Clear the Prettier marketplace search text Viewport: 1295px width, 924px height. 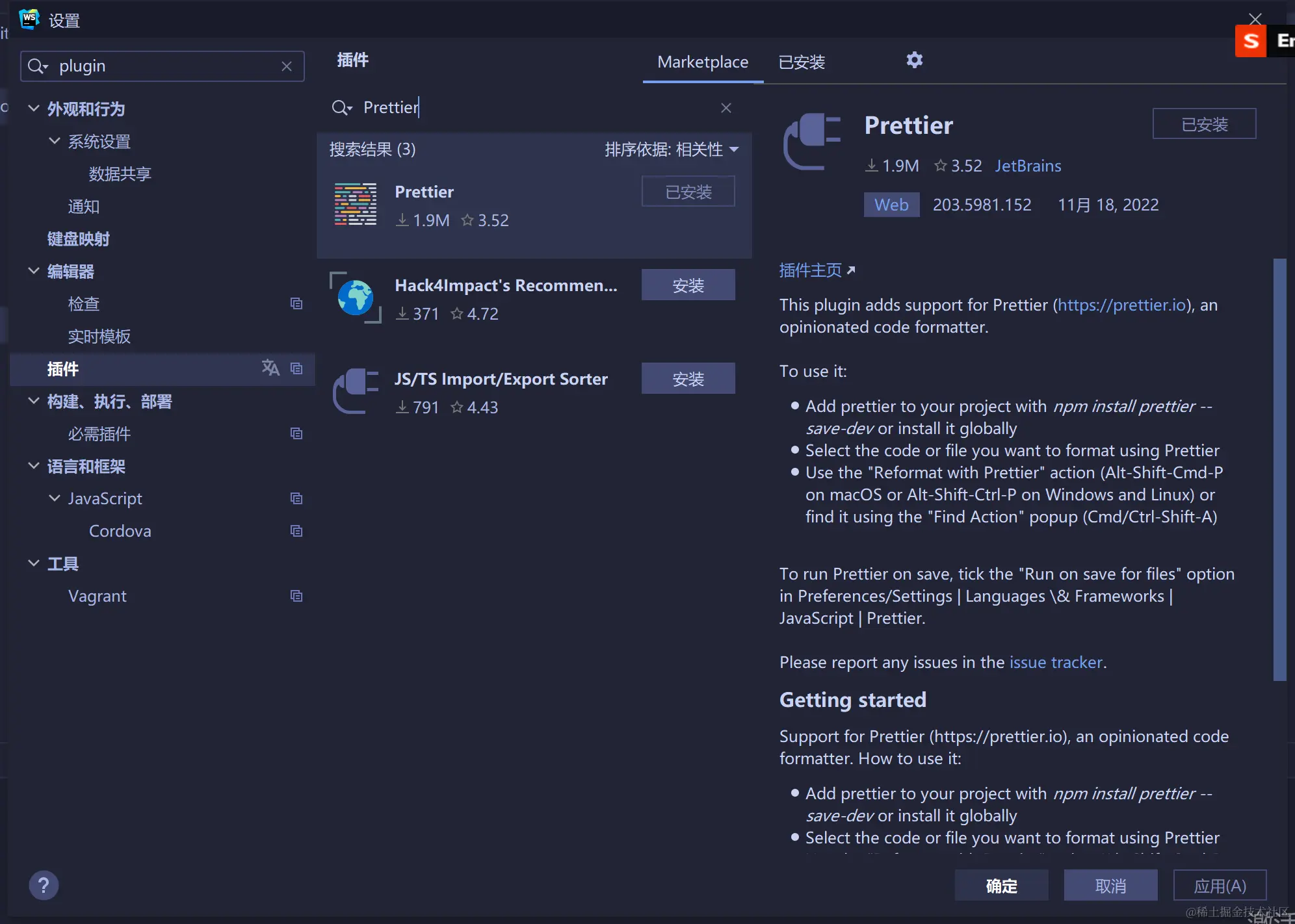[x=726, y=108]
